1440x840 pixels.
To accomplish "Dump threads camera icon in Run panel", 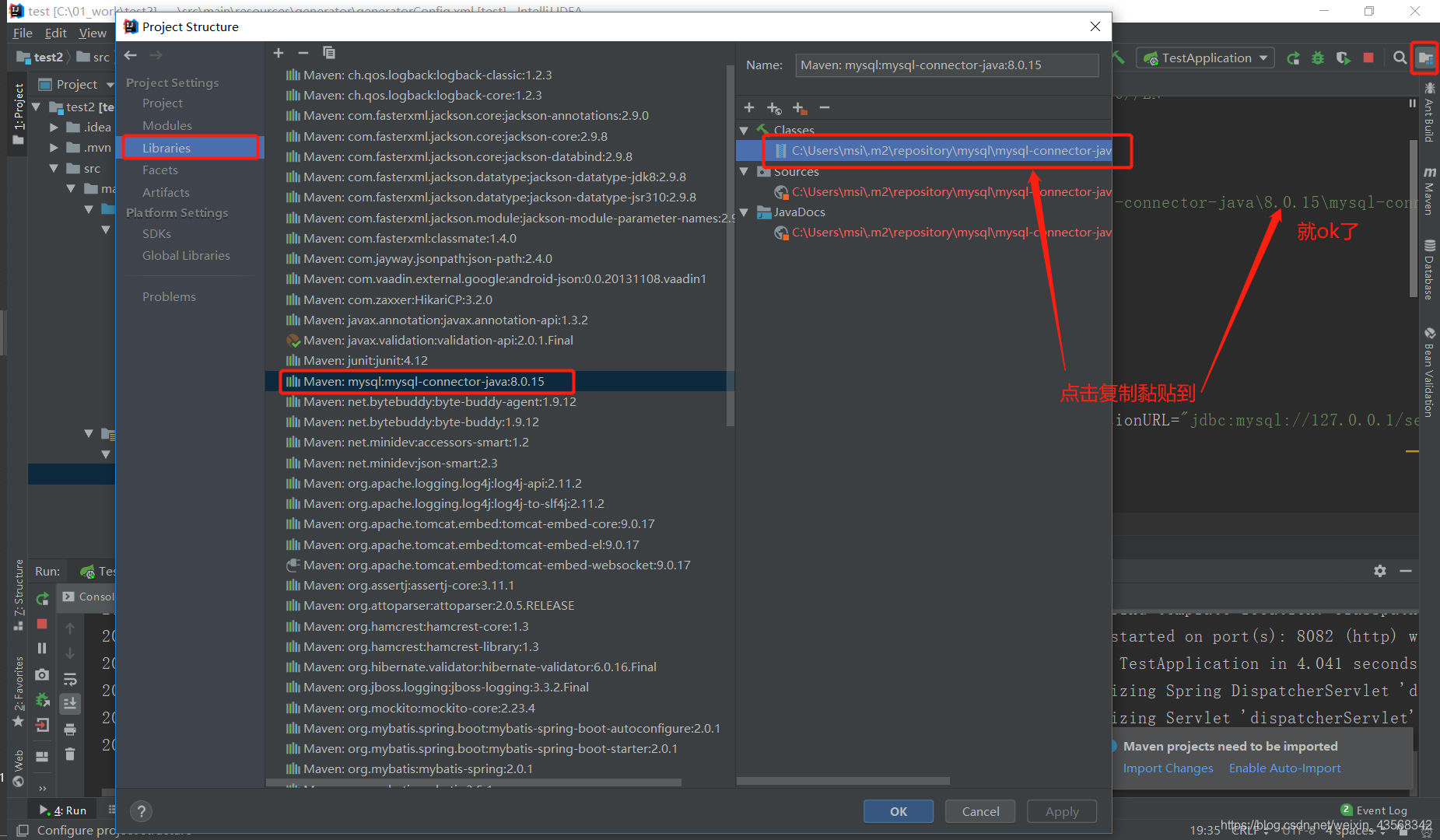I will tap(42, 674).
